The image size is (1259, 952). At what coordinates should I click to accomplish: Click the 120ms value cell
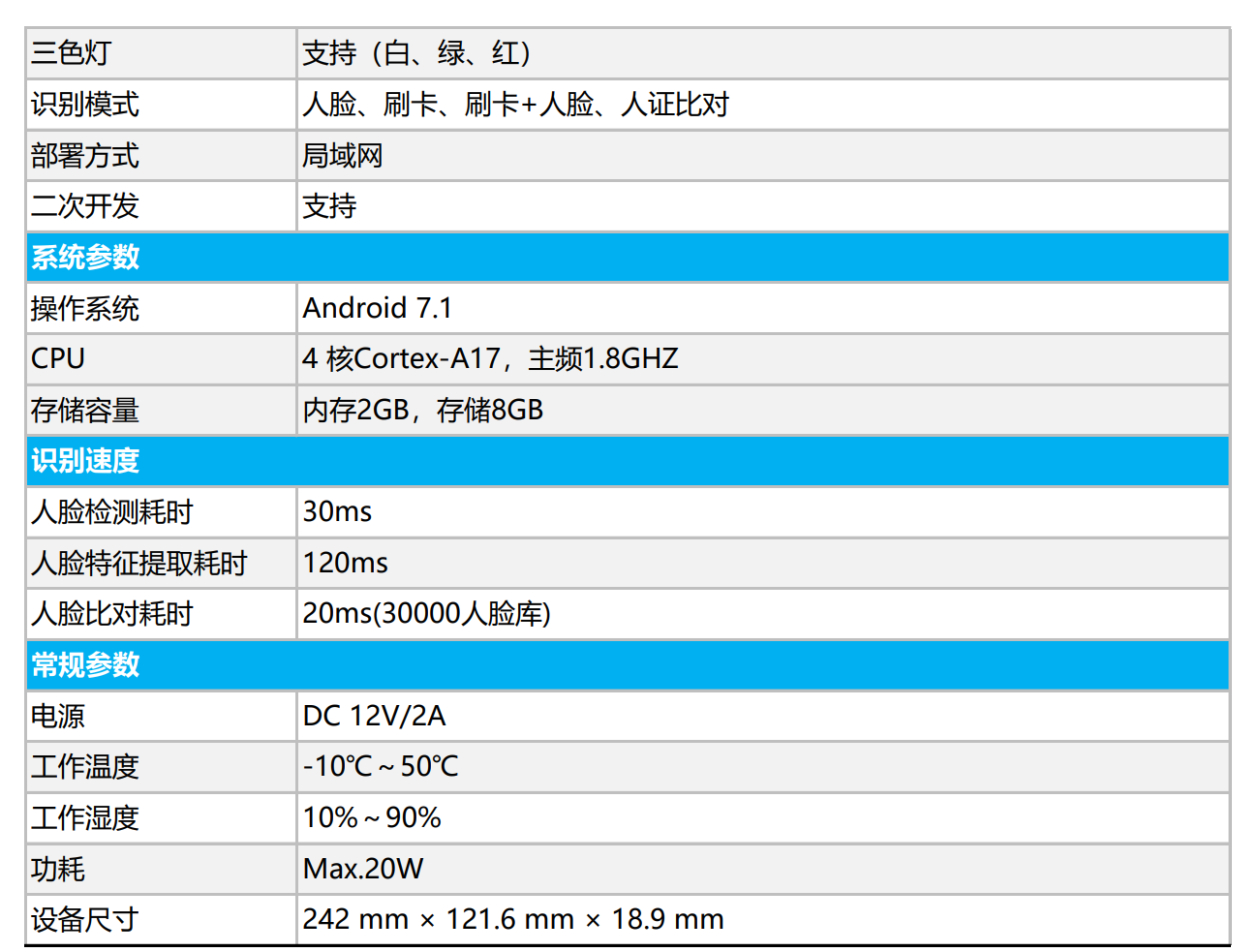tap(346, 563)
